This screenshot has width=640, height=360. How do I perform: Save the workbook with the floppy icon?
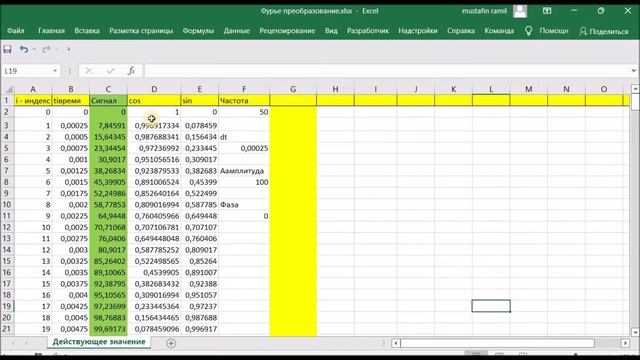click(x=7, y=49)
